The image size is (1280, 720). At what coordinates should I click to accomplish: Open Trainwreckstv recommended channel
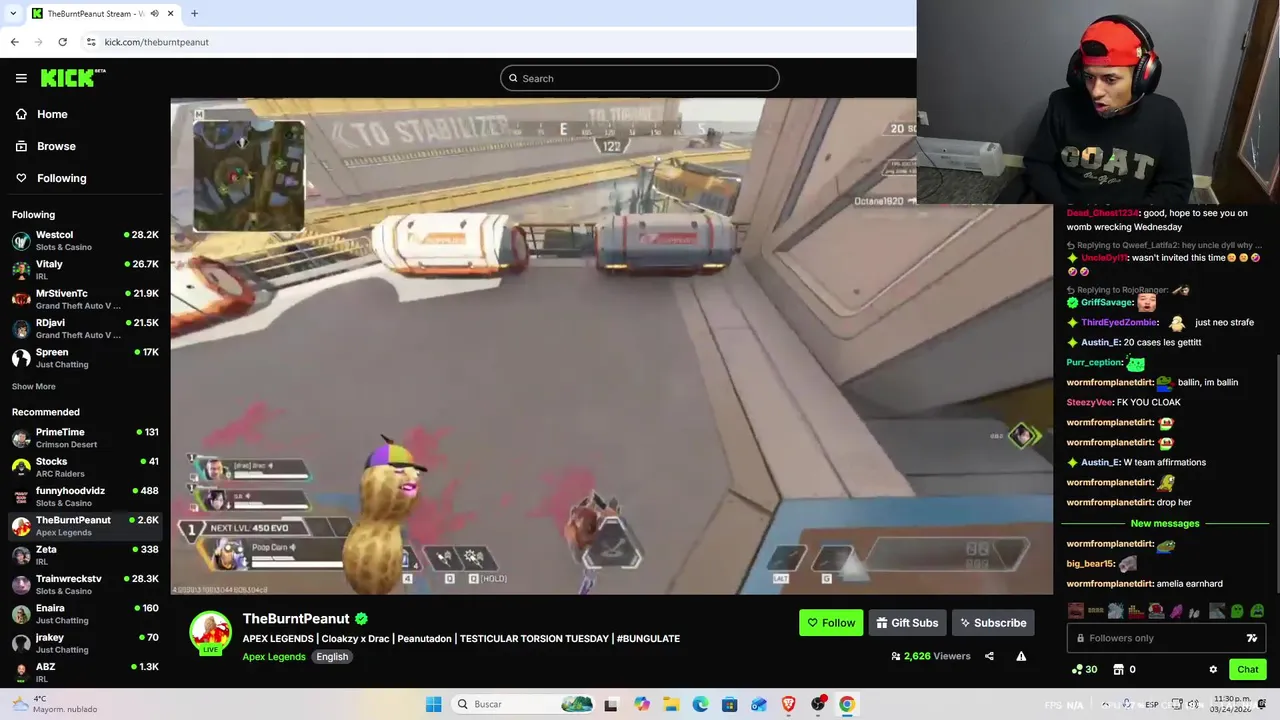click(x=85, y=584)
